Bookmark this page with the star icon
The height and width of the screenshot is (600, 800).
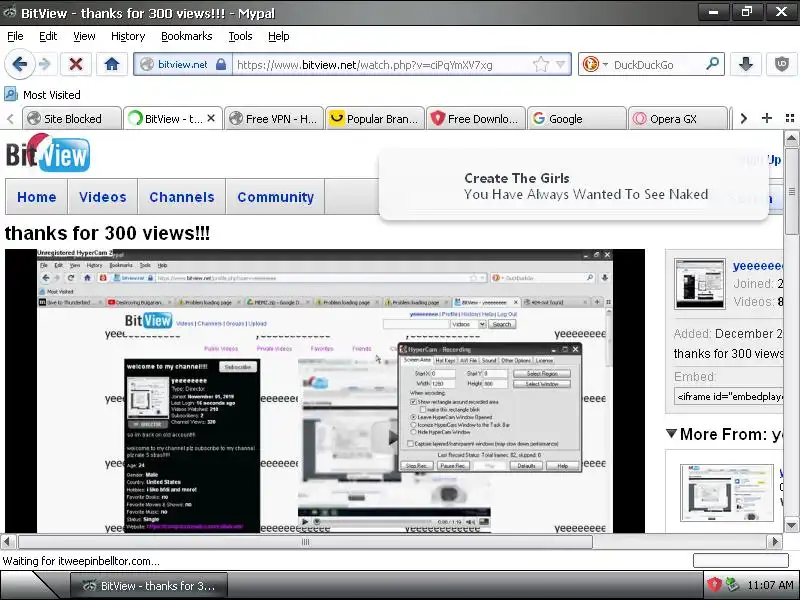(540, 64)
